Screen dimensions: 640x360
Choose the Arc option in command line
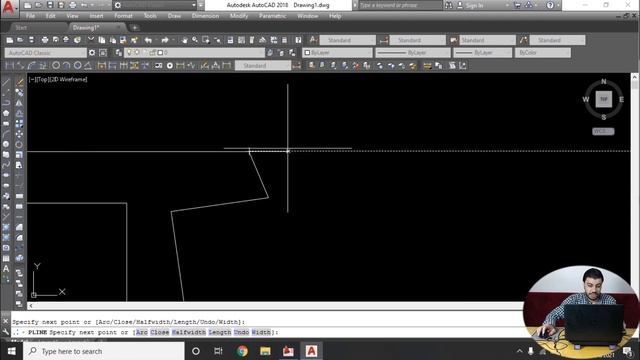click(142, 332)
